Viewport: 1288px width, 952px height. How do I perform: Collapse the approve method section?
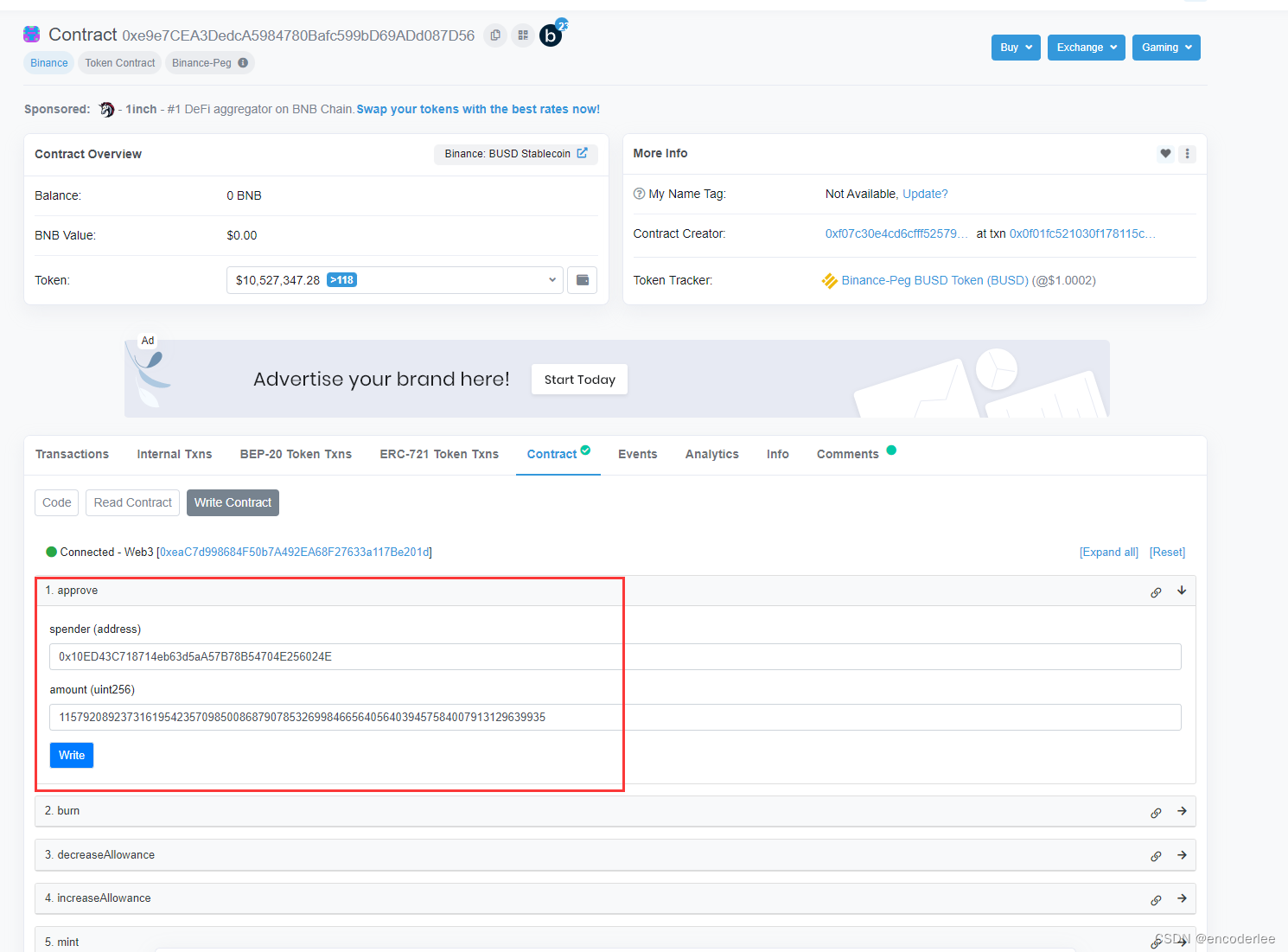coord(1182,591)
